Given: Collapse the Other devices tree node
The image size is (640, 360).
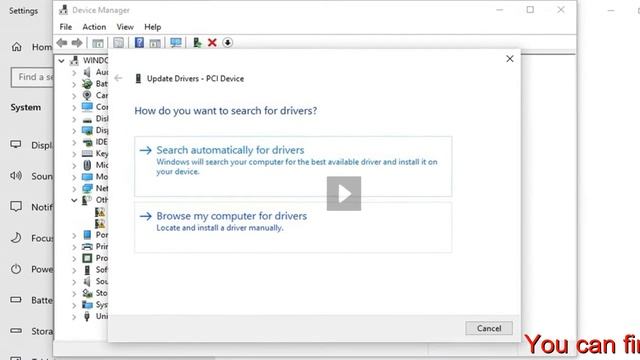Looking at the screenshot, I should point(74,200).
